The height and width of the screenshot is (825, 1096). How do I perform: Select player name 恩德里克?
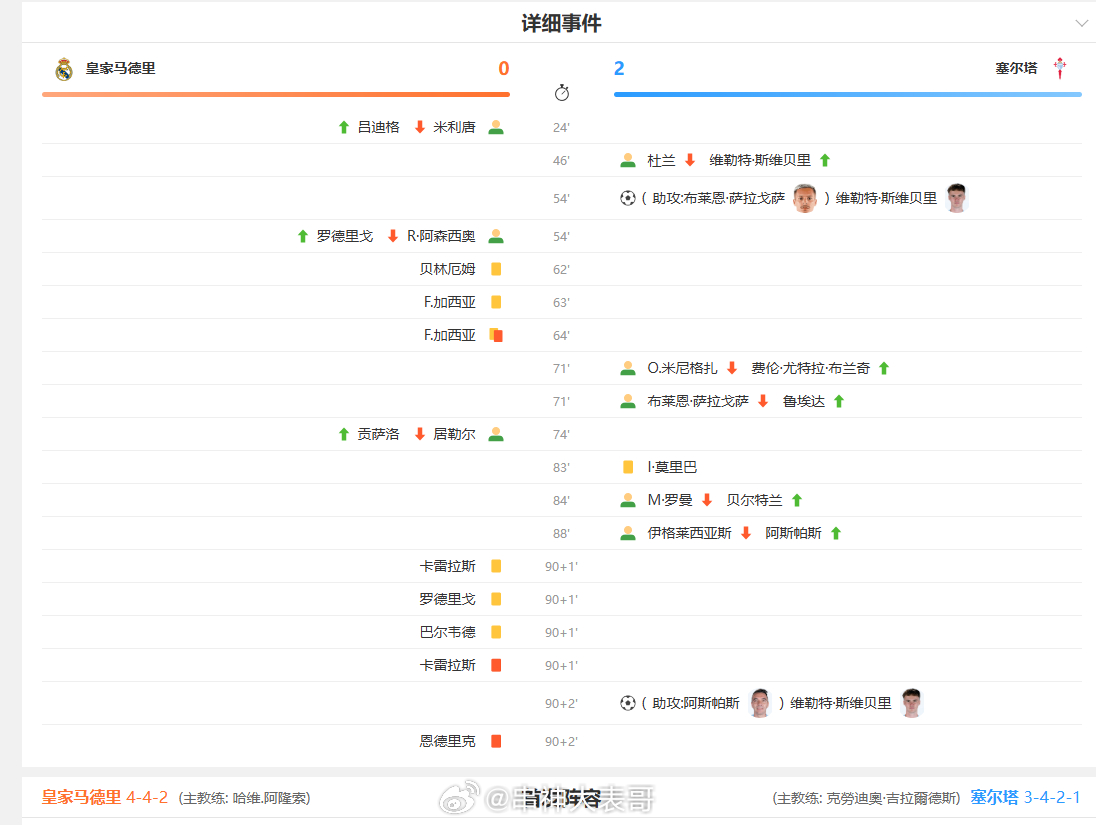(447, 741)
